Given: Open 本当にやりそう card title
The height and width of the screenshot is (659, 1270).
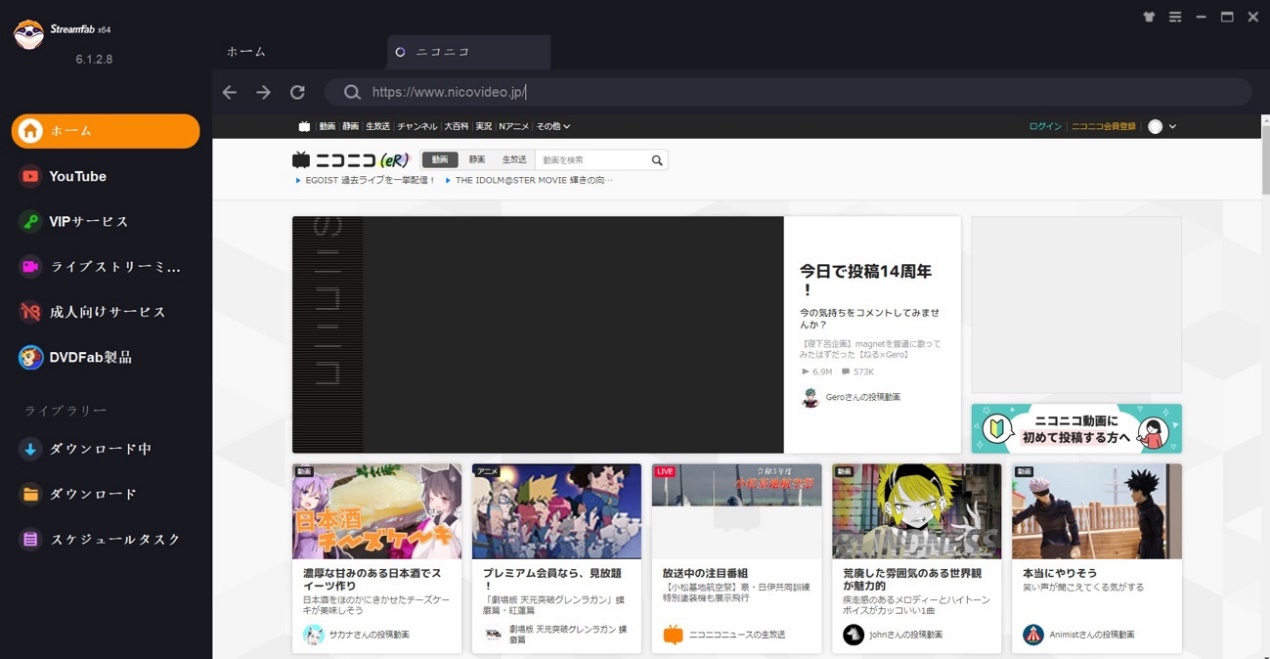Looking at the screenshot, I should click(x=1060, y=574).
